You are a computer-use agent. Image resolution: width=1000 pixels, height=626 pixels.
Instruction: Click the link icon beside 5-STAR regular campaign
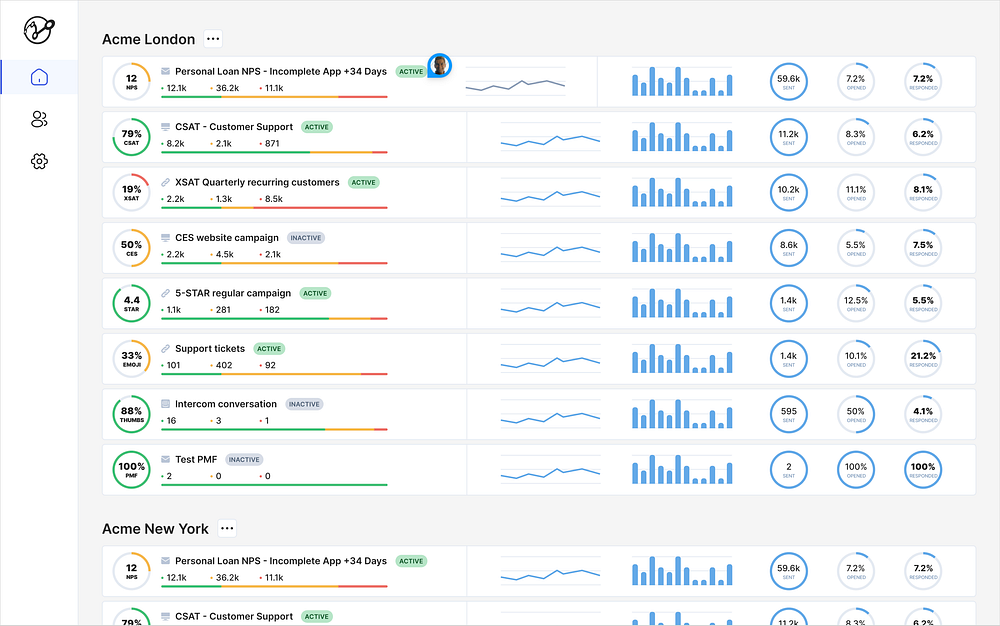[x=165, y=293]
